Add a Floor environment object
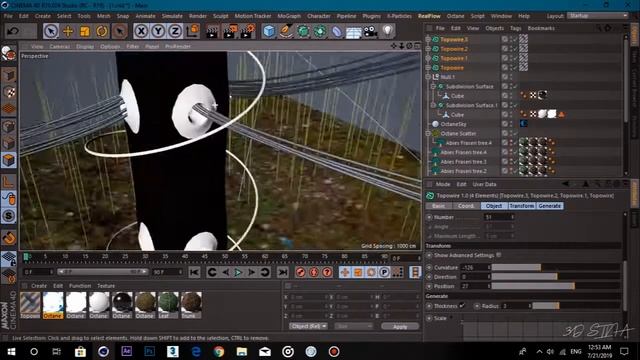This screenshot has width=640, height=360. 353,31
